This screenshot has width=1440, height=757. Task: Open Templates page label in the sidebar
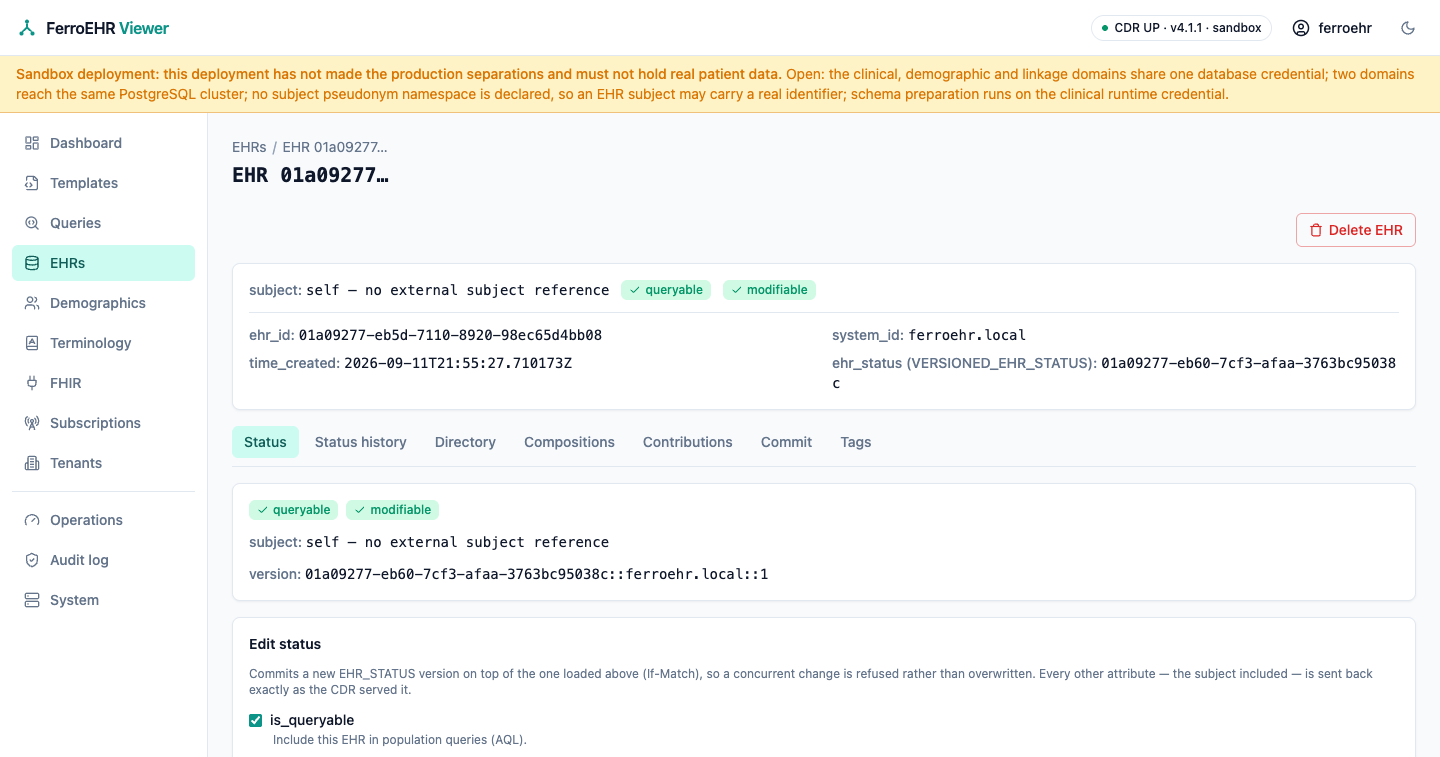coord(84,183)
